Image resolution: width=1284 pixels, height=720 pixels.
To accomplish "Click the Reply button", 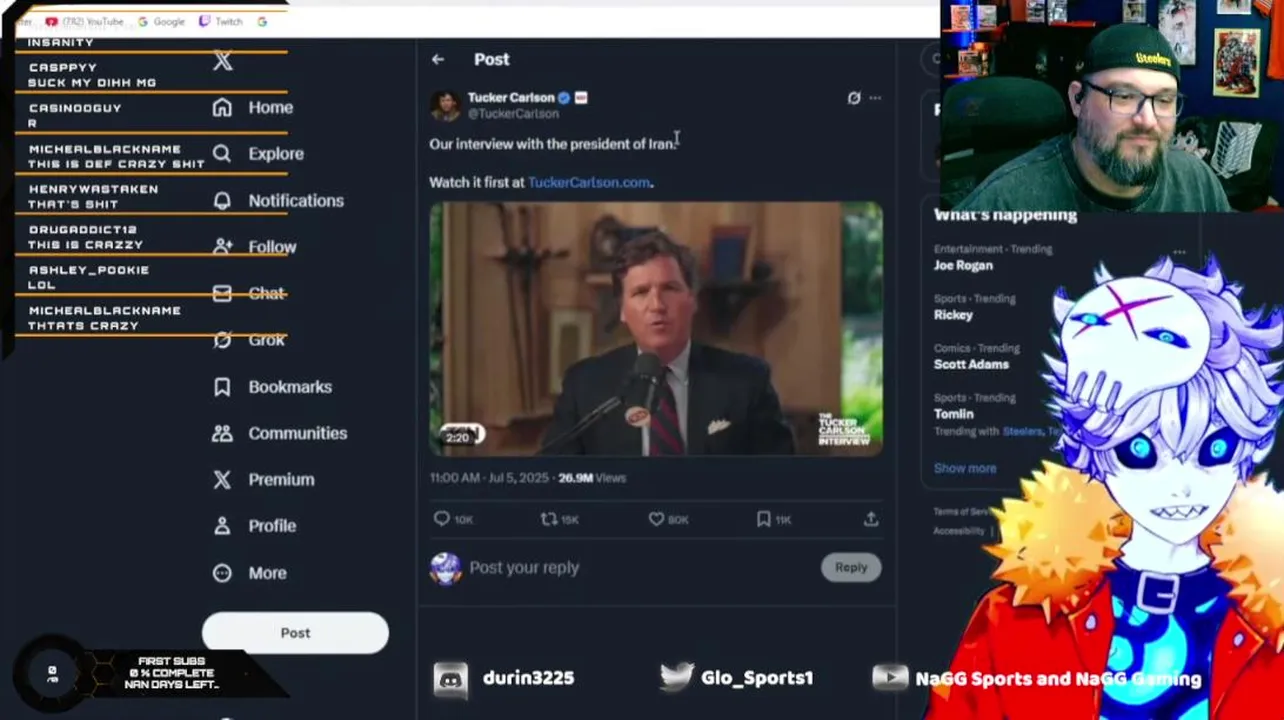I will (x=851, y=567).
